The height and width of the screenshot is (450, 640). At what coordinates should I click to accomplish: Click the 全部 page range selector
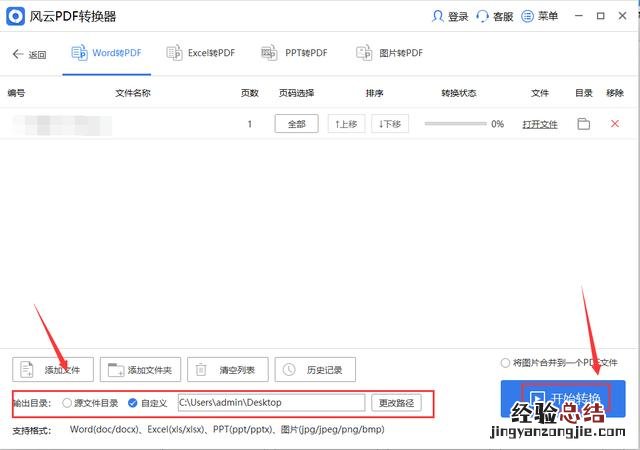pos(296,124)
